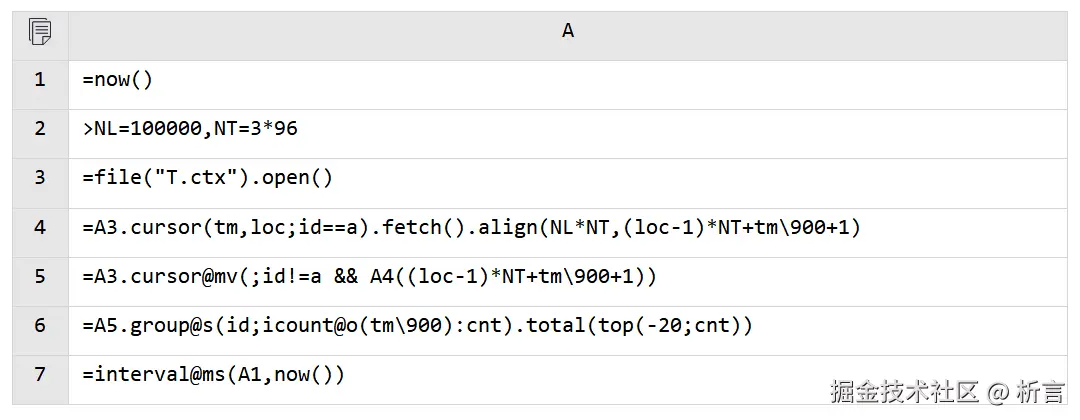Click the document icon in the grid corner
This screenshot has height=420, width=1080.
pos(40,32)
